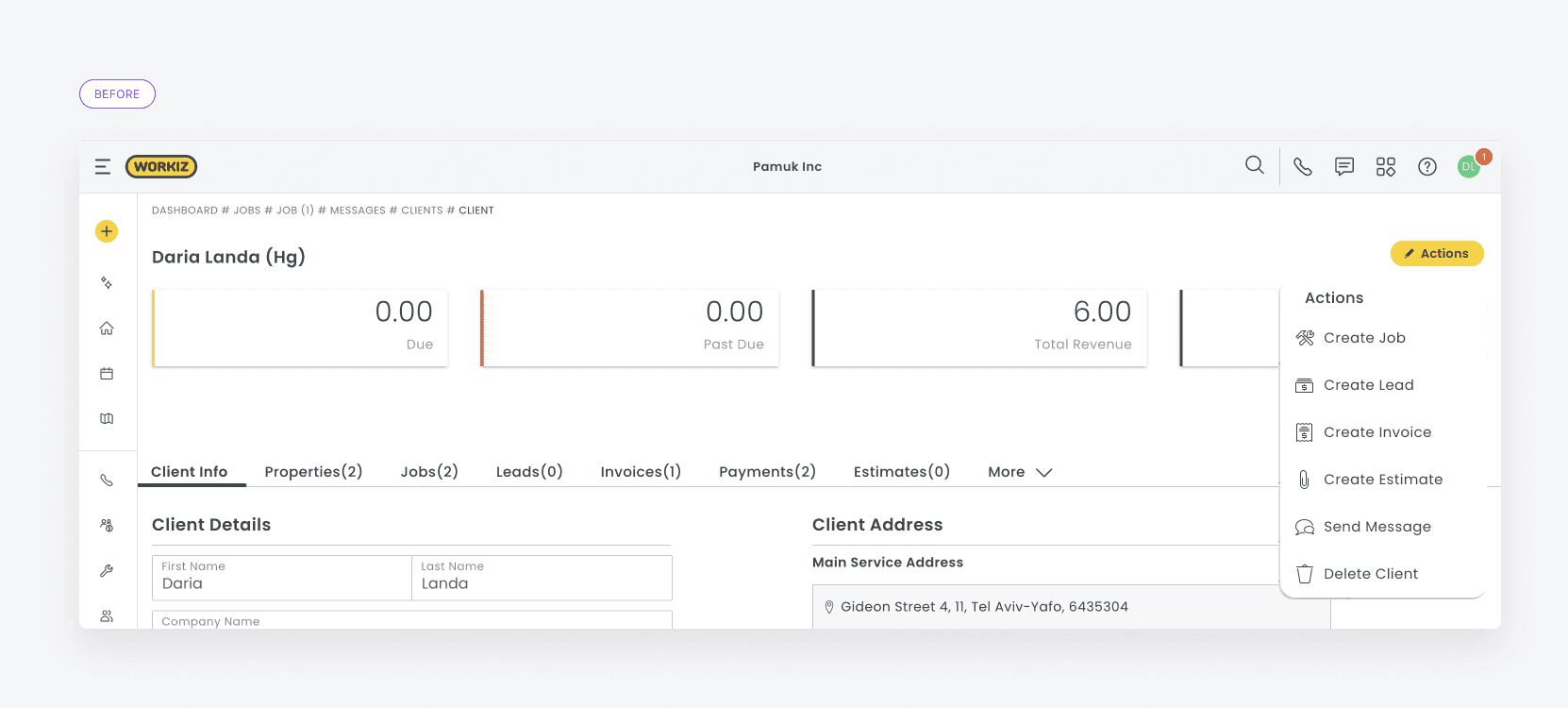This screenshot has height=708, width=1568.
Task: Click the yellow plus create button in sidebar
Action: [107, 231]
